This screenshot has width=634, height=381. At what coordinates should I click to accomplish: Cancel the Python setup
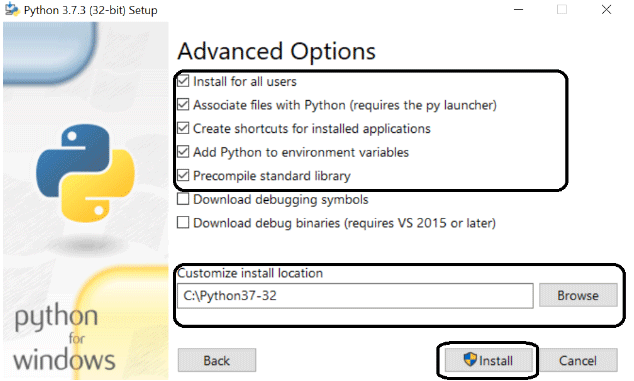pos(578,360)
